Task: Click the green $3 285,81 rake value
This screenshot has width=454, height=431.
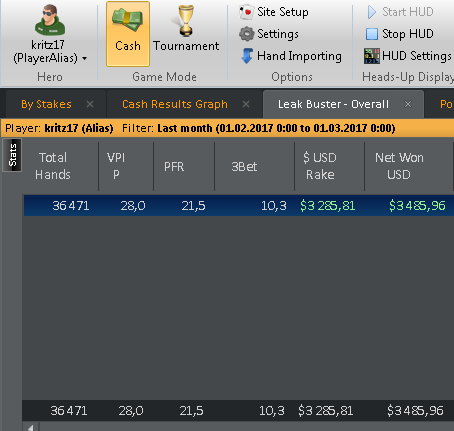Action: 328,206
